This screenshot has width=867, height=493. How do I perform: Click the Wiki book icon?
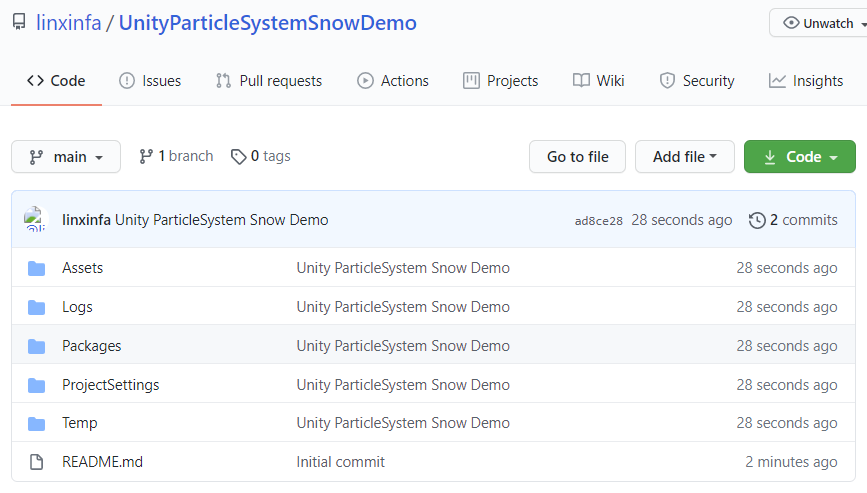(581, 81)
